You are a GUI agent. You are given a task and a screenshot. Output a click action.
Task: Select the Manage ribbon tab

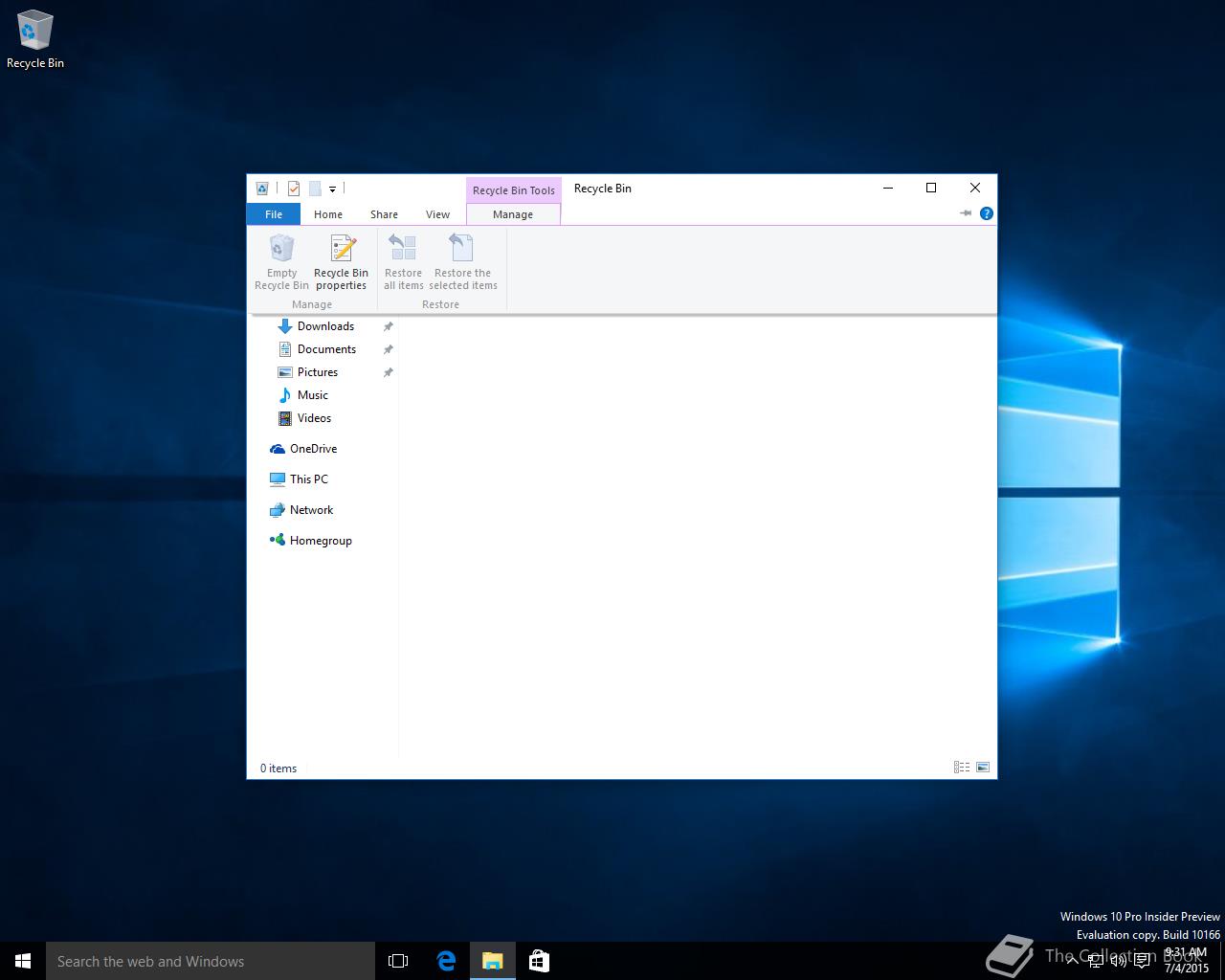[513, 214]
